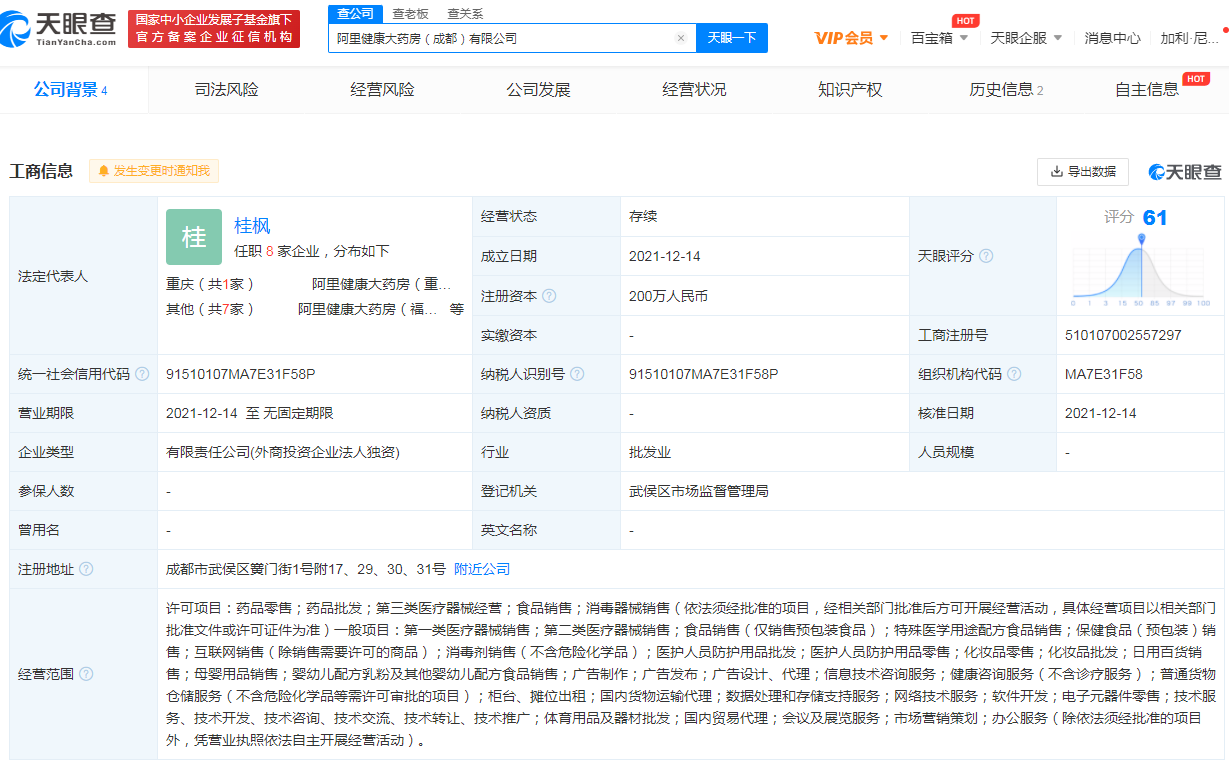Expand the 百宝箱 dropdown menu

click(936, 37)
